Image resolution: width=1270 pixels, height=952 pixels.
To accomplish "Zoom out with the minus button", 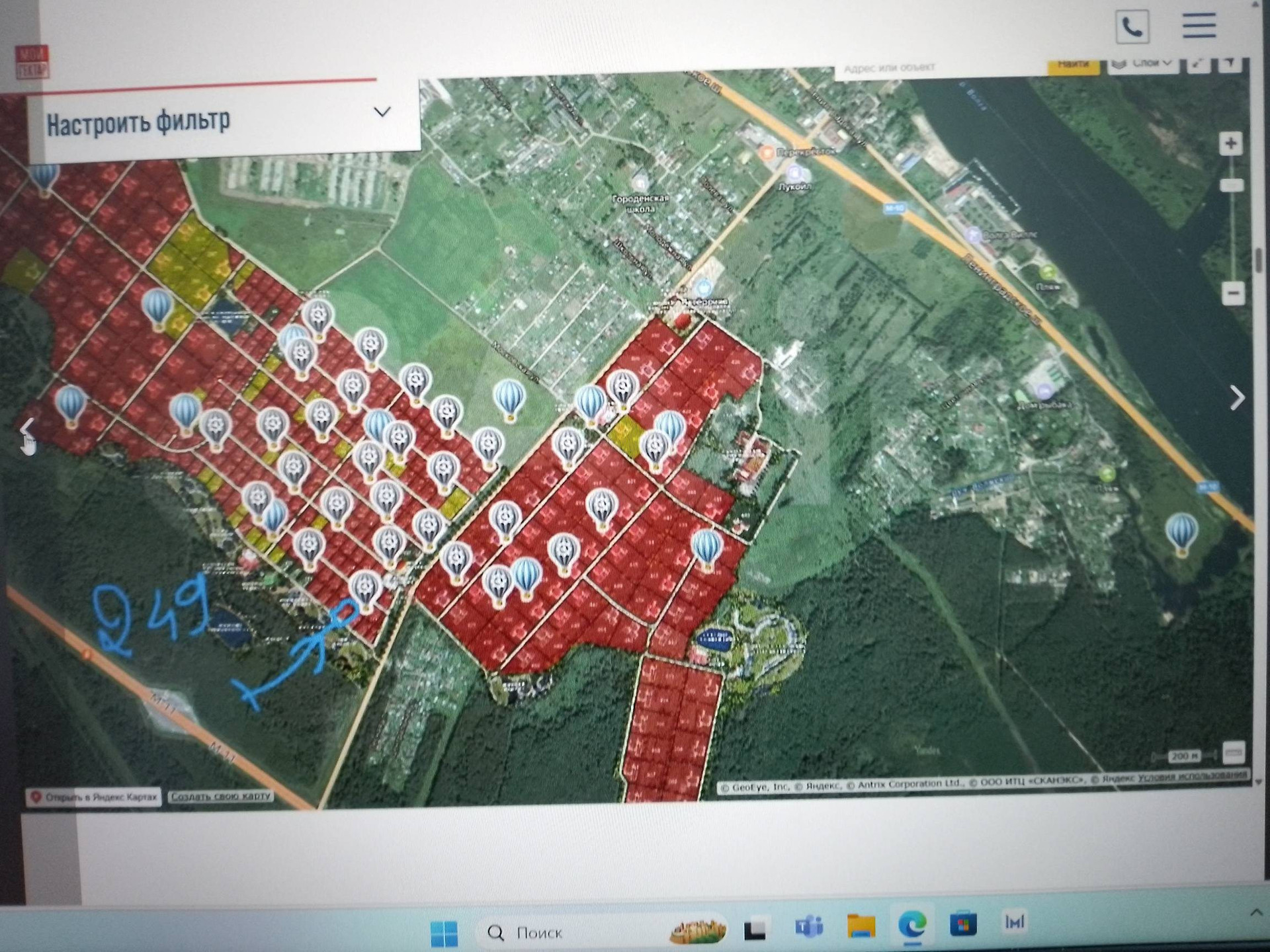I will [1233, 293].
